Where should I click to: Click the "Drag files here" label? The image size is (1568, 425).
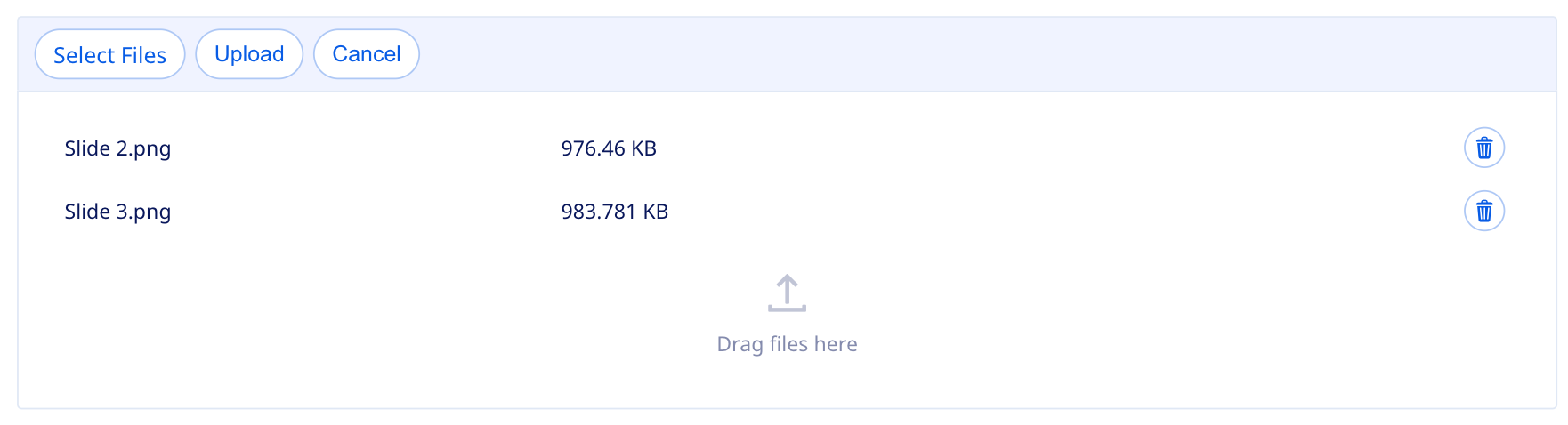point(787,344)
